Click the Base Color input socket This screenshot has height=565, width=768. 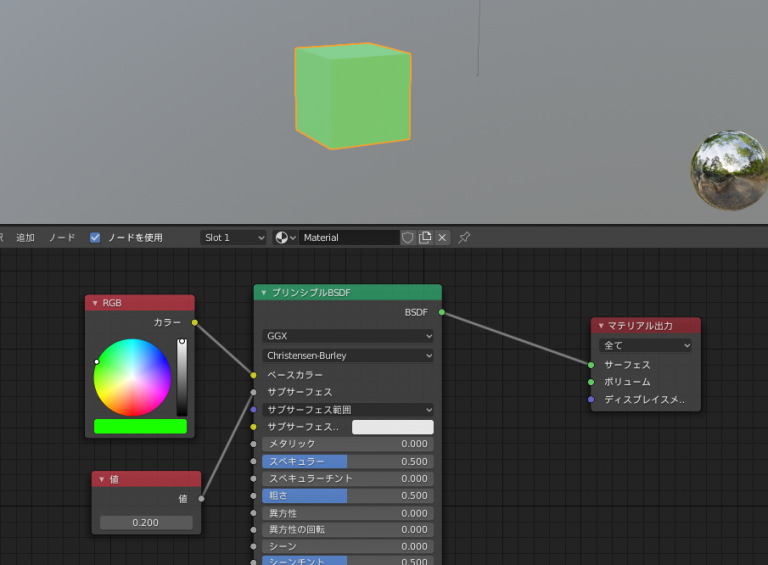coord(253,375)
